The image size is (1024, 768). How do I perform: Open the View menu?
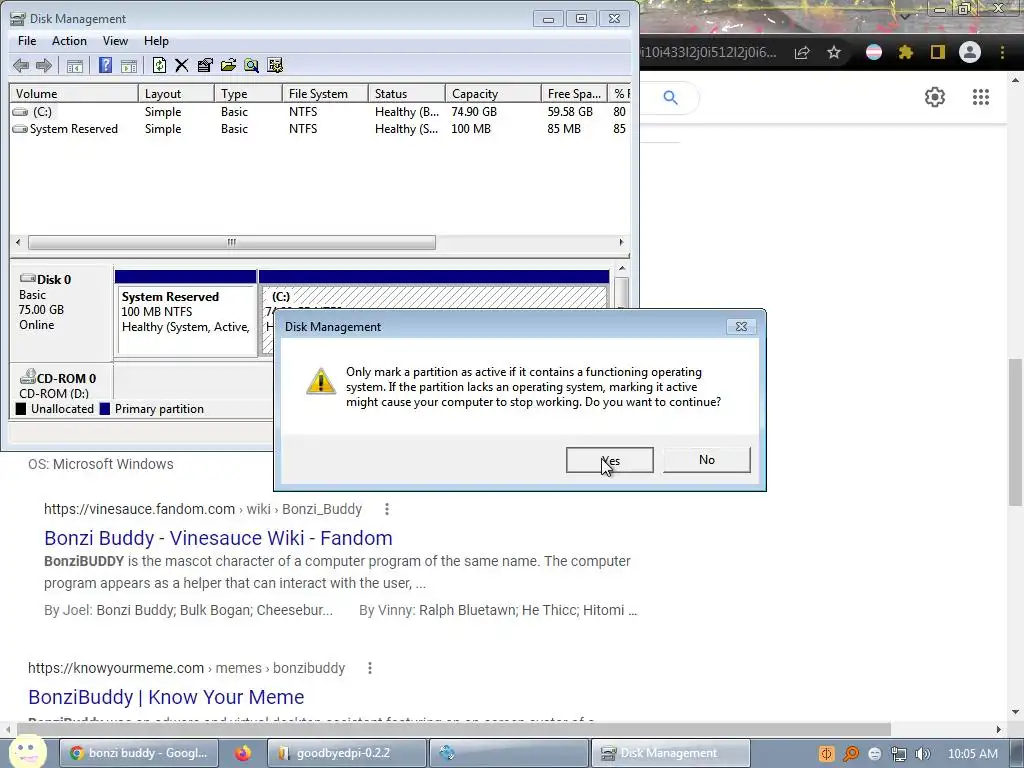click(115, 40)
